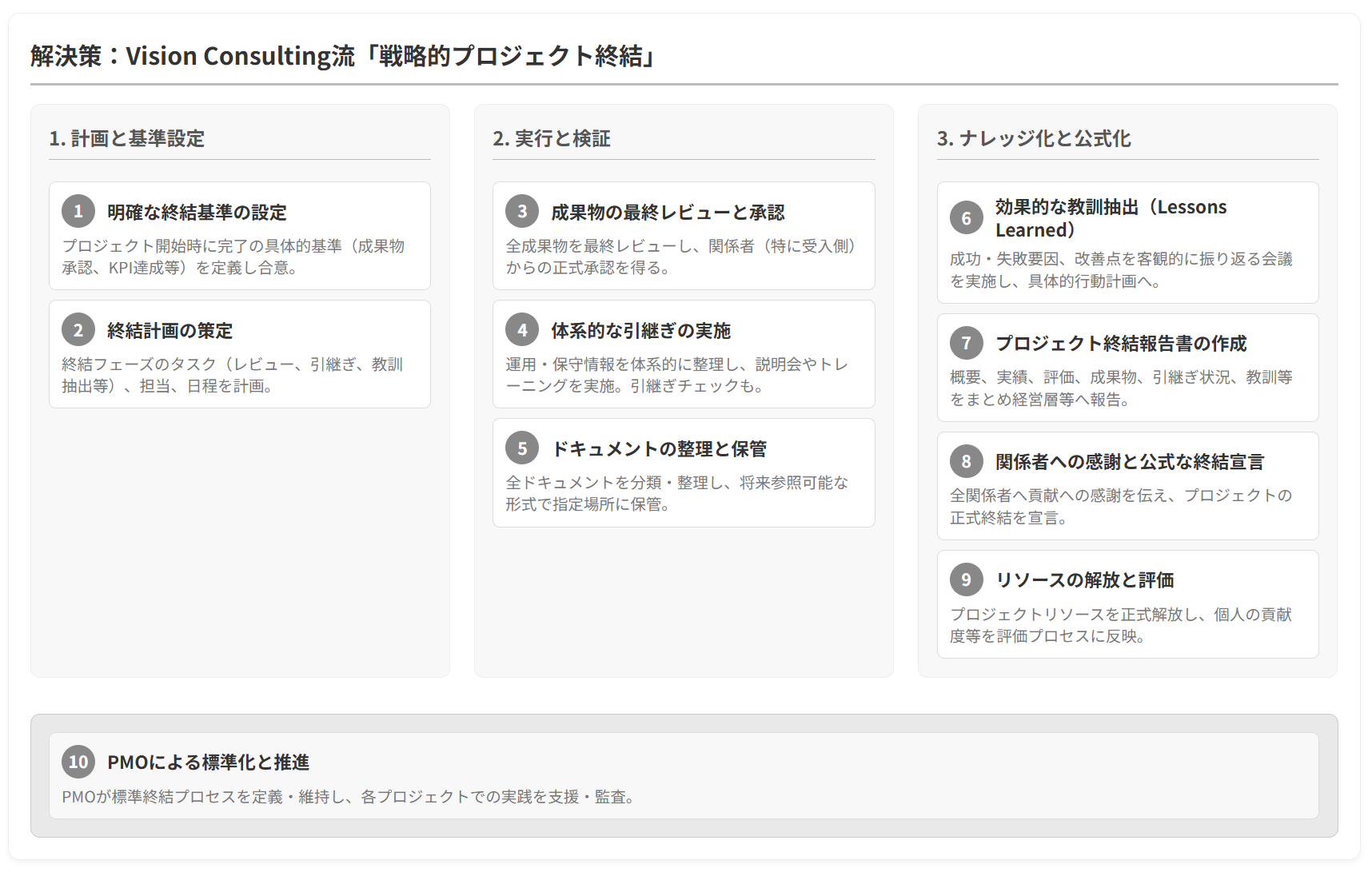Click description starting プロジェクトリソースを正式解放し
The image size is (1372, 872).
(x=1122, y=625)
